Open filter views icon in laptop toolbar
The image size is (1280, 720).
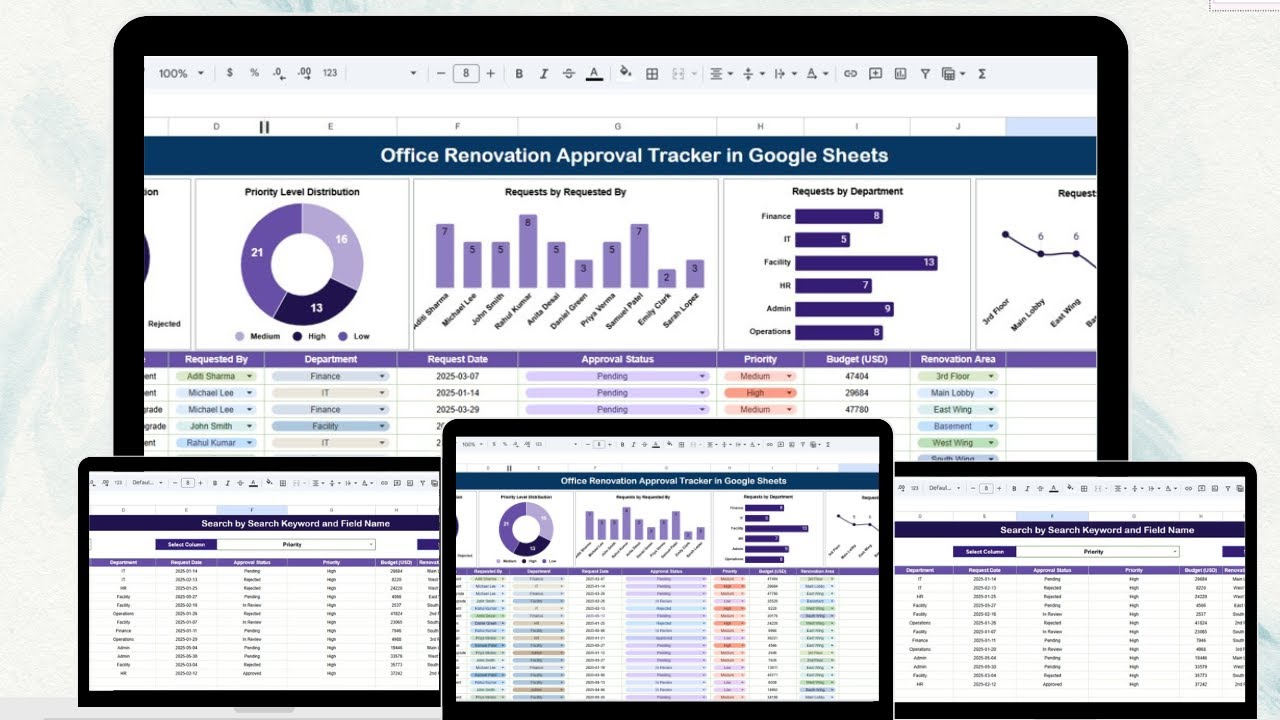point(953,73)
